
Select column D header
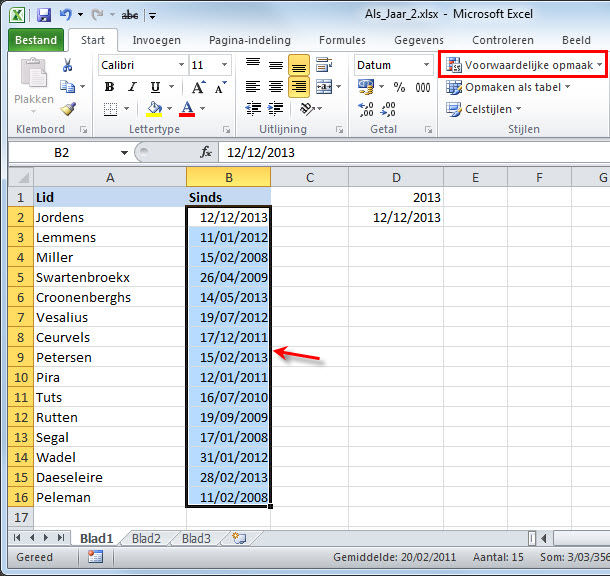[x=396, y=177]
